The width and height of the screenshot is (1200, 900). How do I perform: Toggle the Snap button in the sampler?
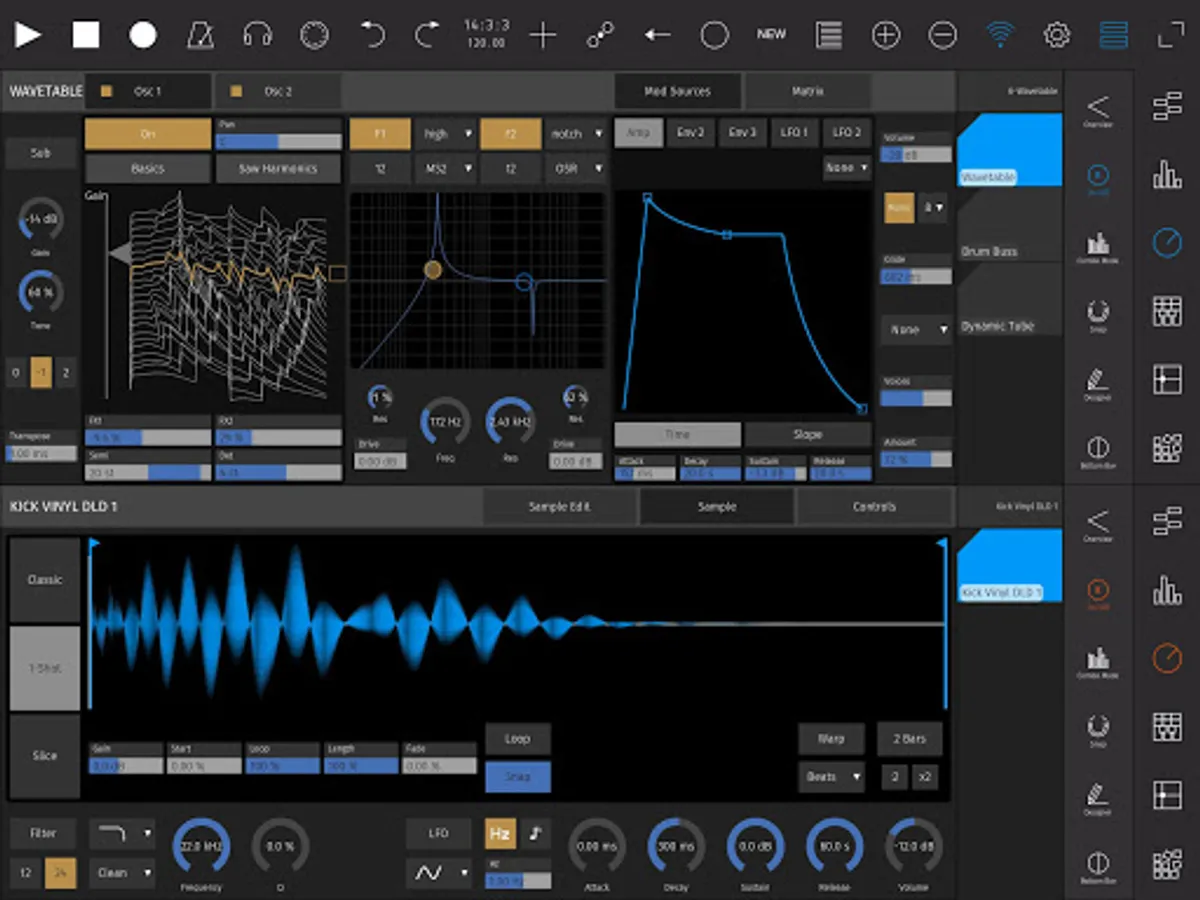pos(517,777)
